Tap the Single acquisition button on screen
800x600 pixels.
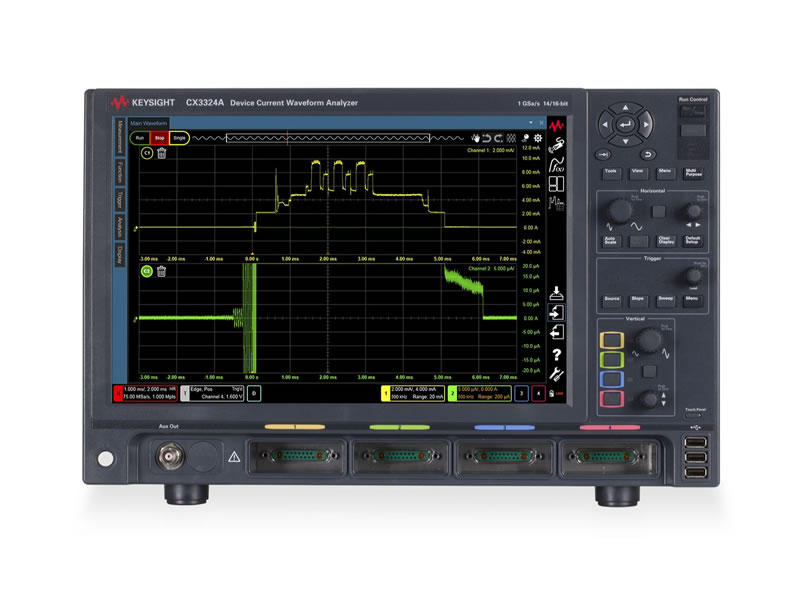(179, 138)
